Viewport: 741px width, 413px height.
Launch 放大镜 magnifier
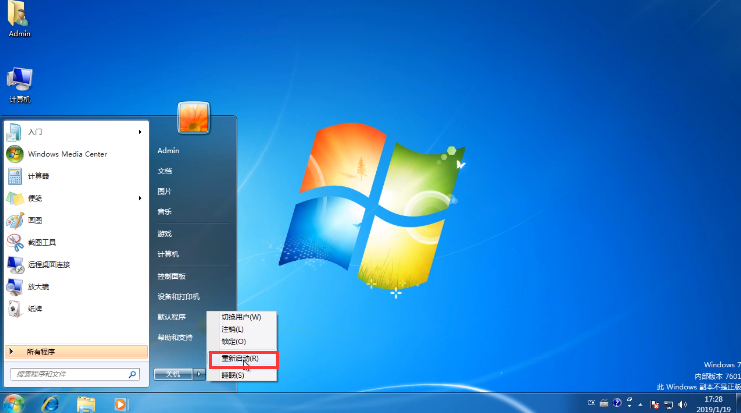[x=76, y=286]
